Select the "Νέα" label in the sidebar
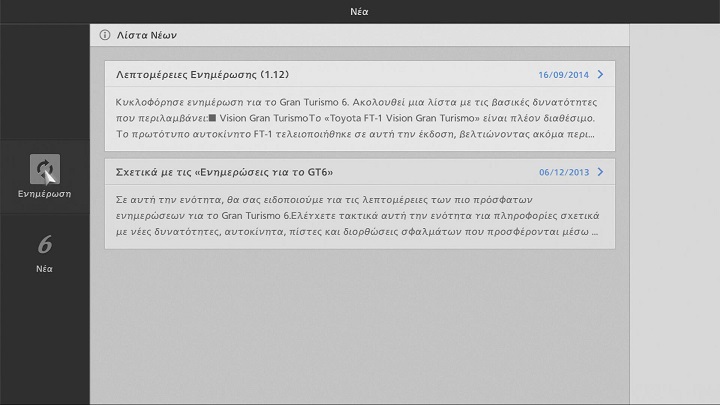This screenshot has width=720, height=405. click(45, 268)
